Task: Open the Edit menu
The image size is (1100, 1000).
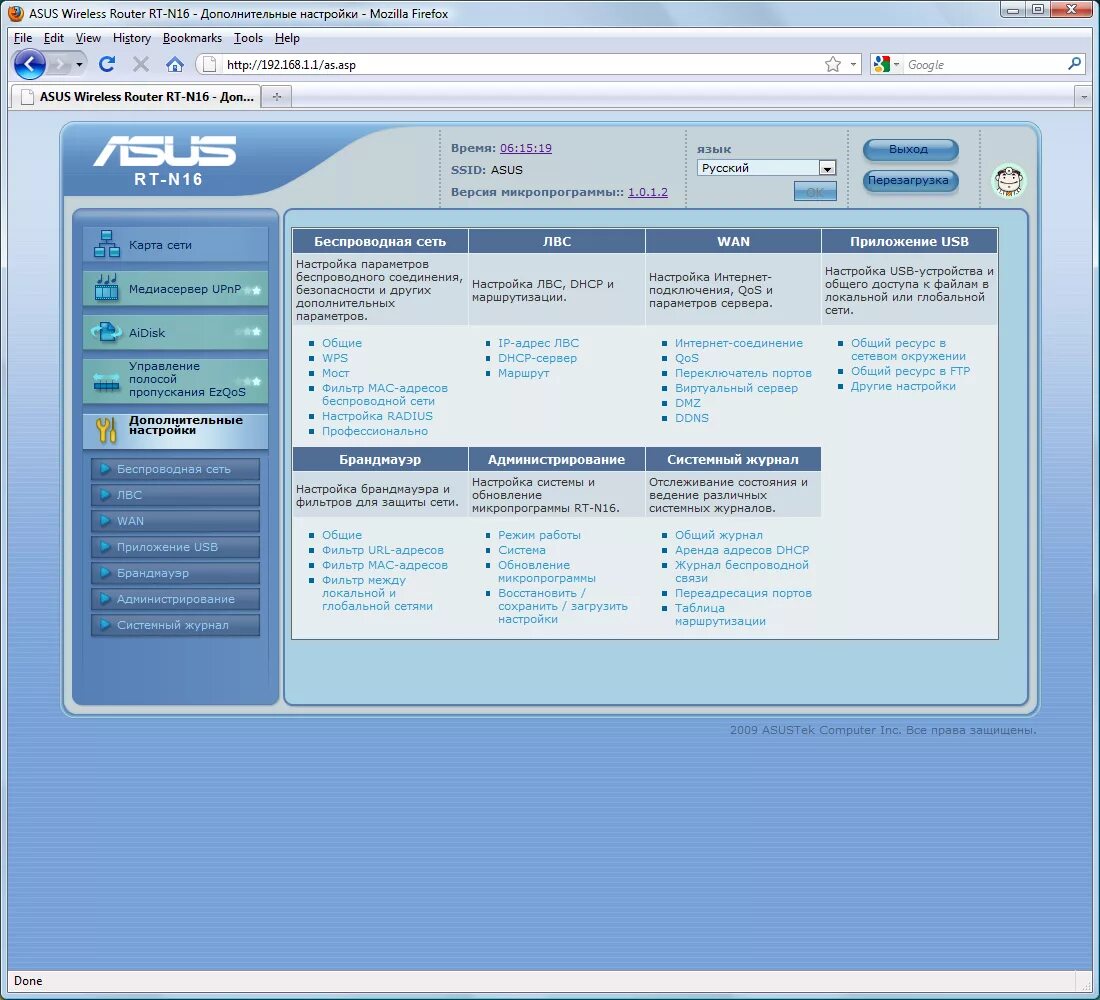Action: point(53,38)
